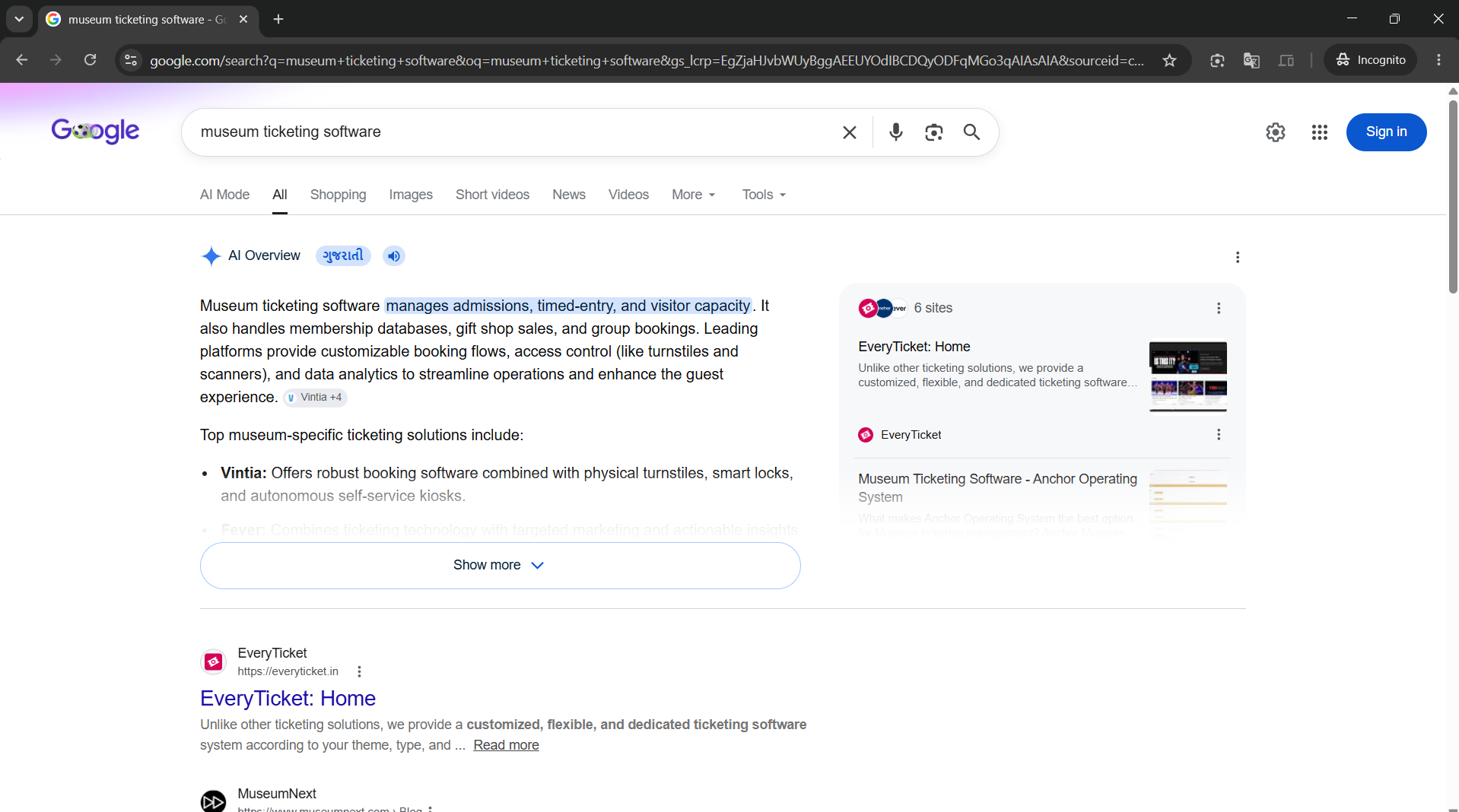This screenshot has height=812, width=1459.
Task: Open the side panel toolbar icon
Action: (x=1286, y=60)
